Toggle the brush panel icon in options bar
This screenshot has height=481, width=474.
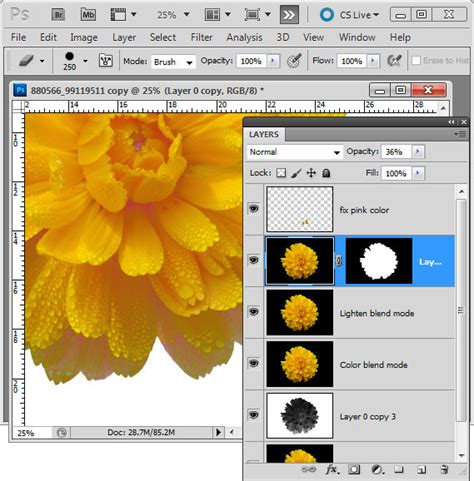[106, 61]
